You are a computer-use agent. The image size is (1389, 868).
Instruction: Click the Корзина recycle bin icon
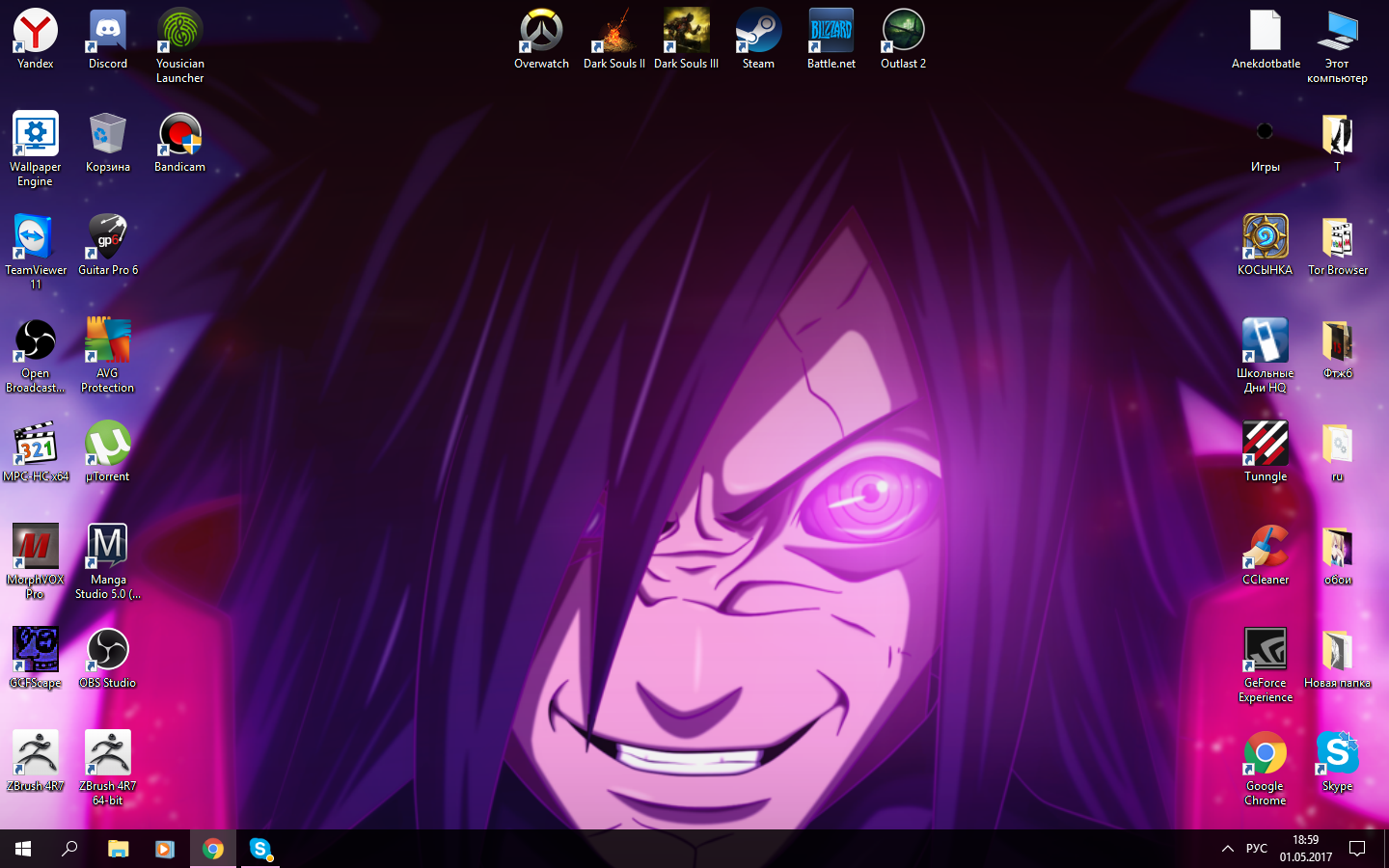108,143
